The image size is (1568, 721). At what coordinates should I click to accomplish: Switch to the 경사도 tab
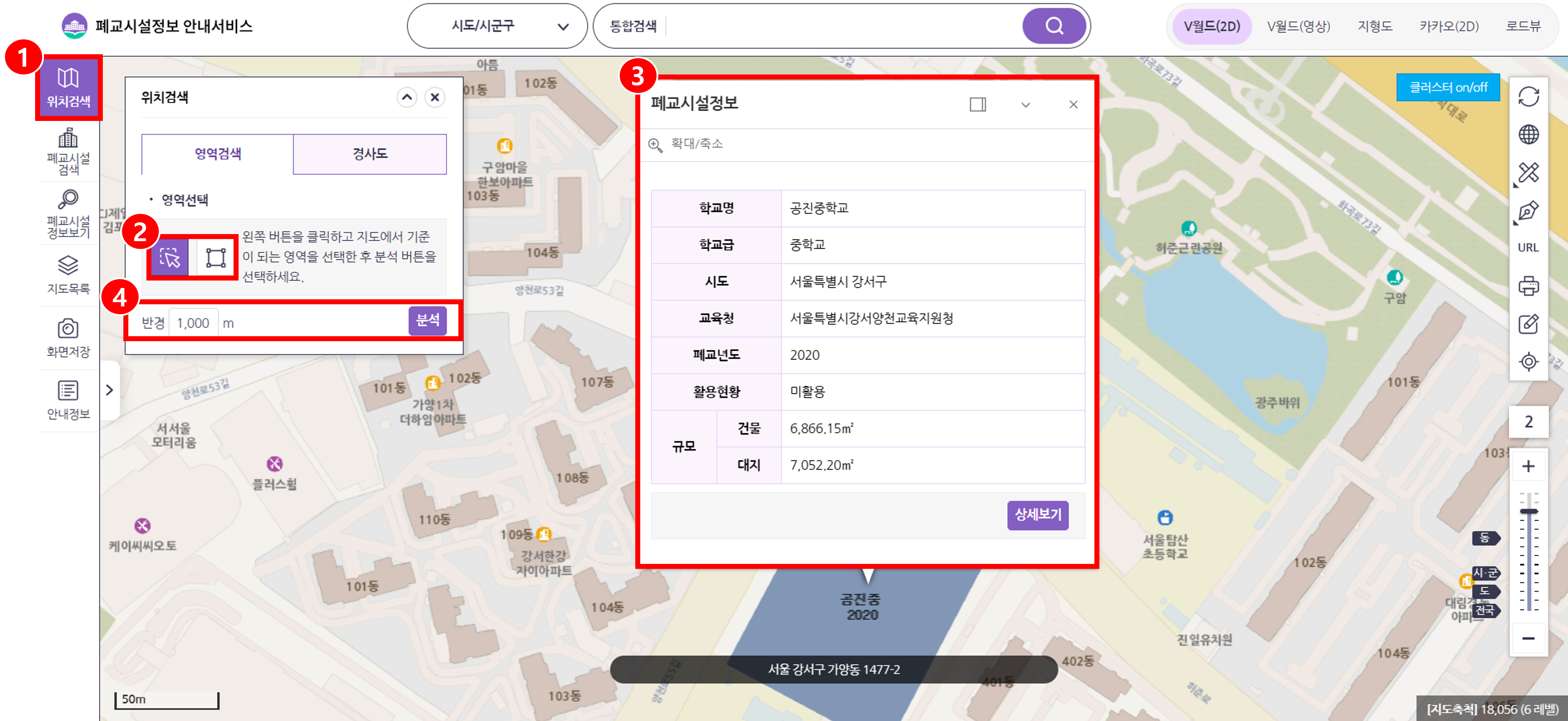369,154
